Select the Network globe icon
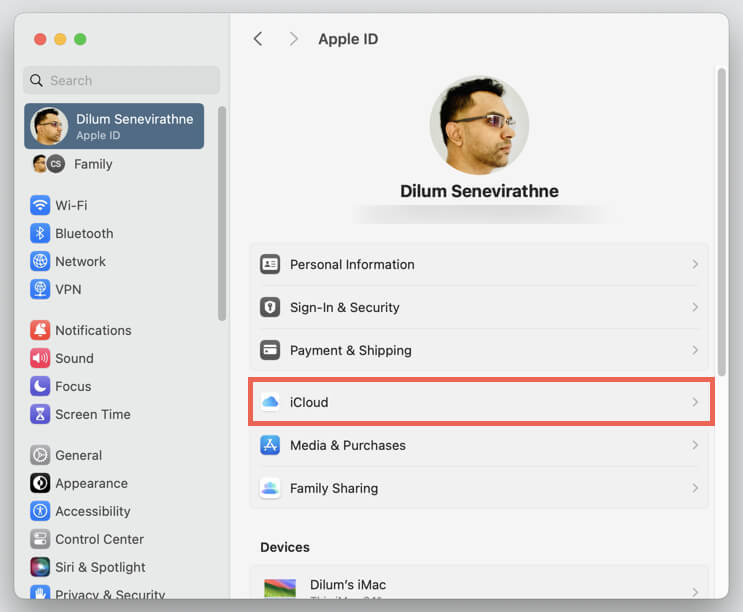This screenshot has width=743, height=612. [x=40, y=261]
